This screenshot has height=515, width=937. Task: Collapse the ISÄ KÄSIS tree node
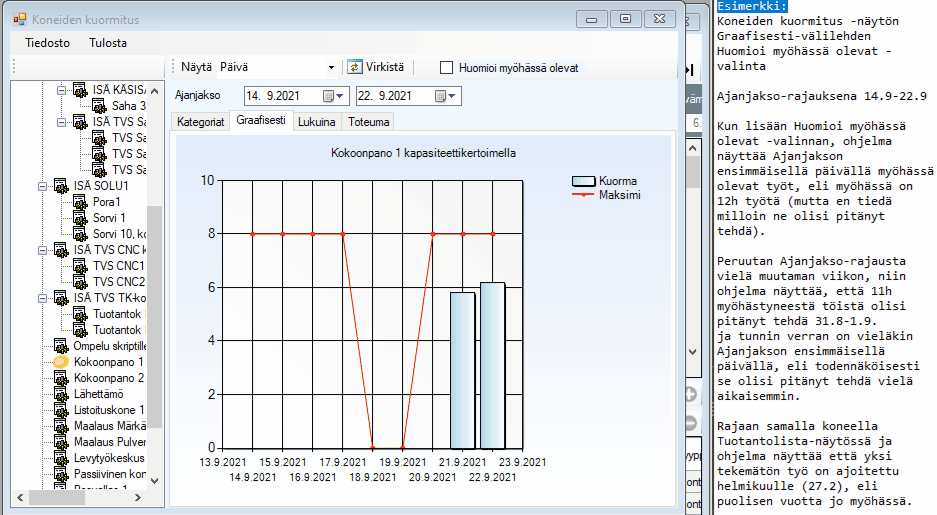coord(61,91)
